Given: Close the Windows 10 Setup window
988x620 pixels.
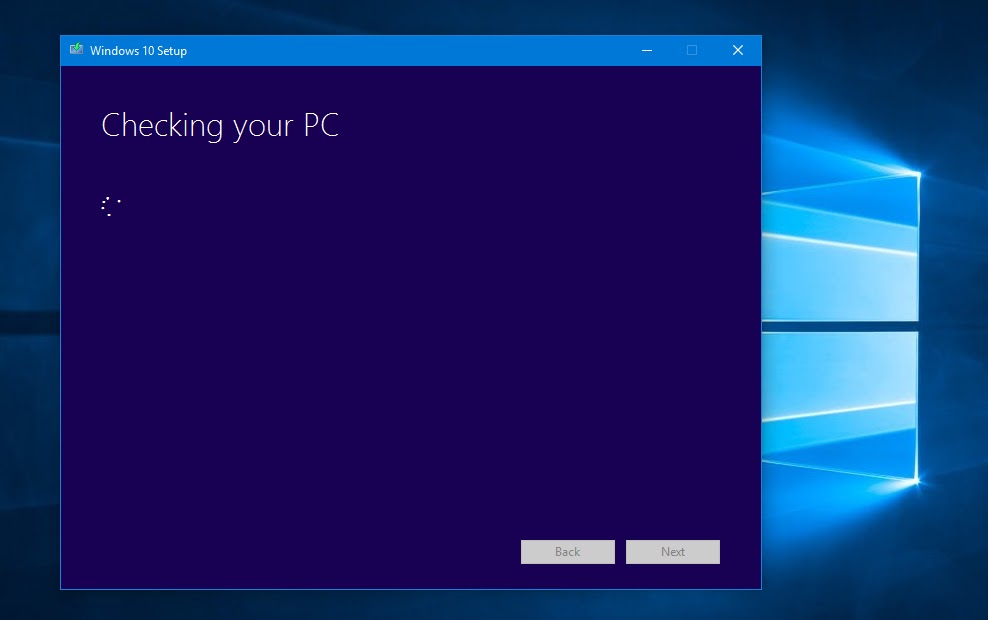Looking at the screenshot, I should (x=738, y=50).
